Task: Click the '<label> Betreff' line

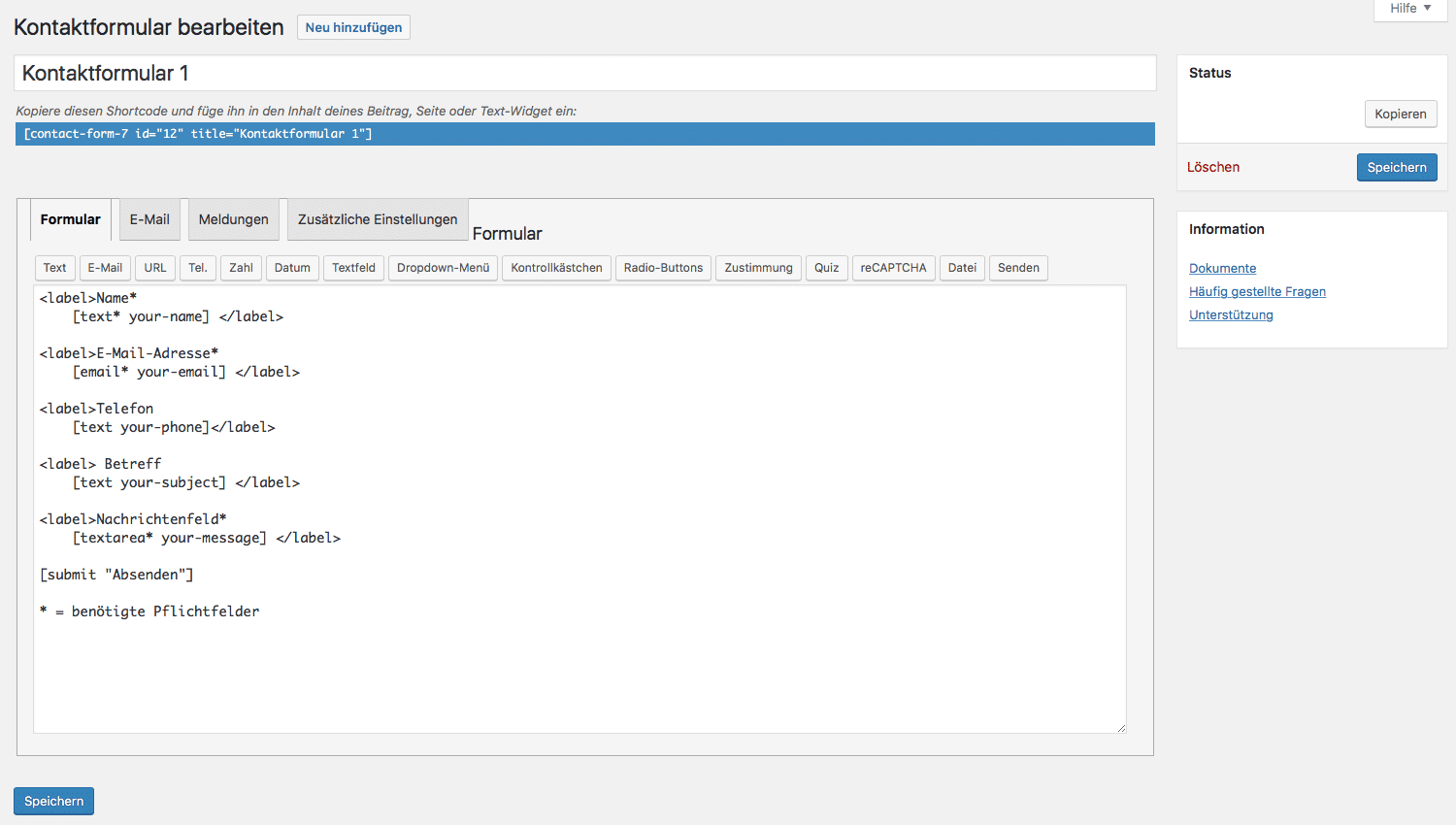Action: (x=101, y=464)
